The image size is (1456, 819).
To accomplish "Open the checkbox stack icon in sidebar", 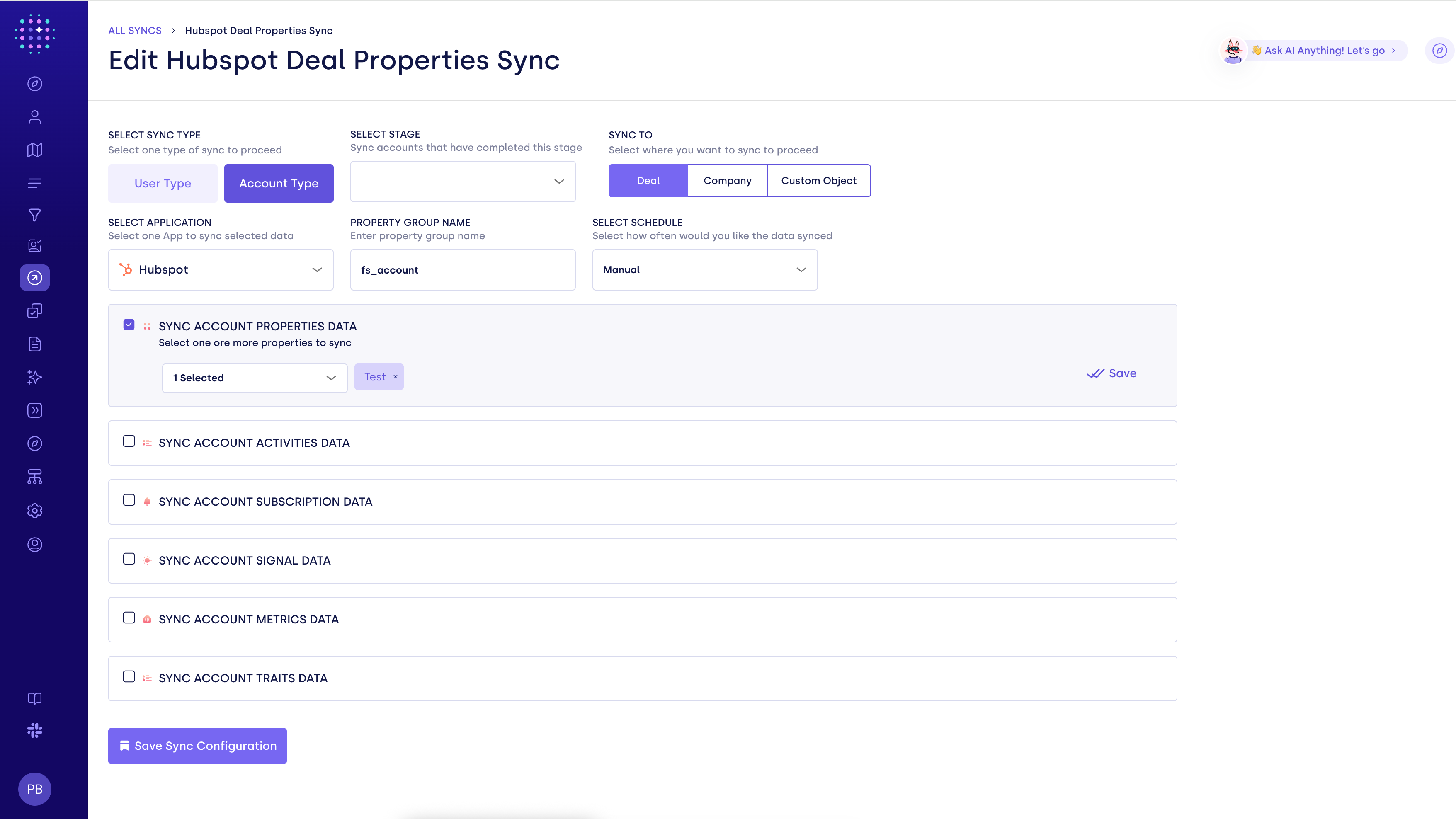I will point(34,311).
